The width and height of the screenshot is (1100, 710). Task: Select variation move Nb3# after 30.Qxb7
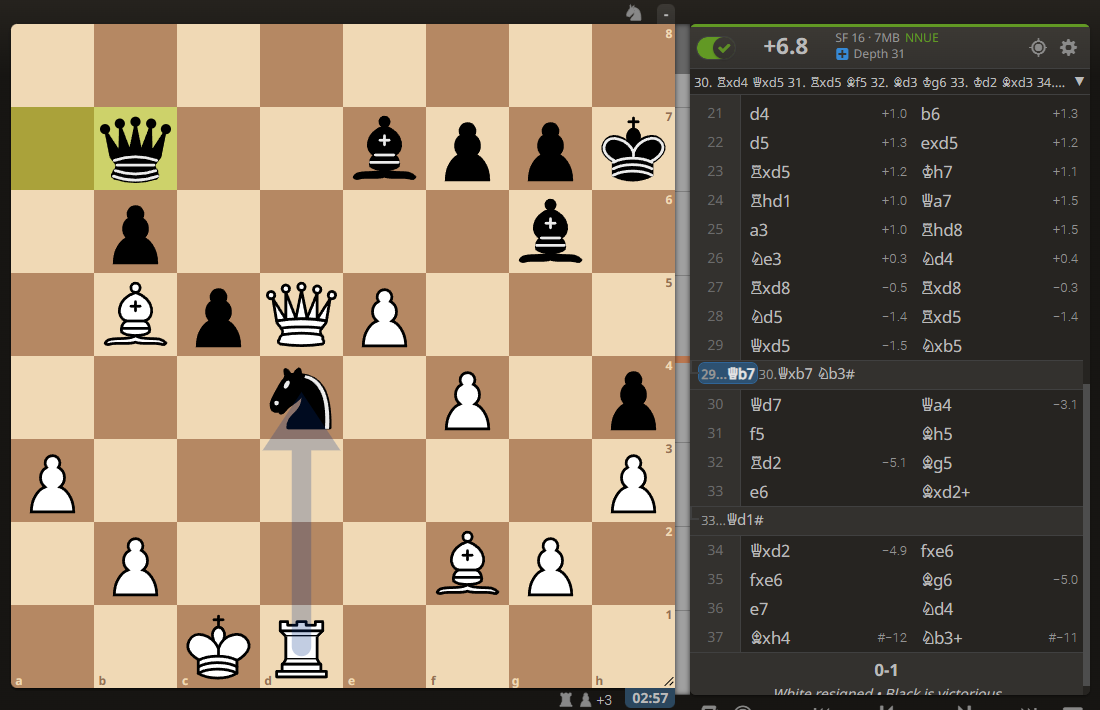pyautogui.click(x=836, y=374)
